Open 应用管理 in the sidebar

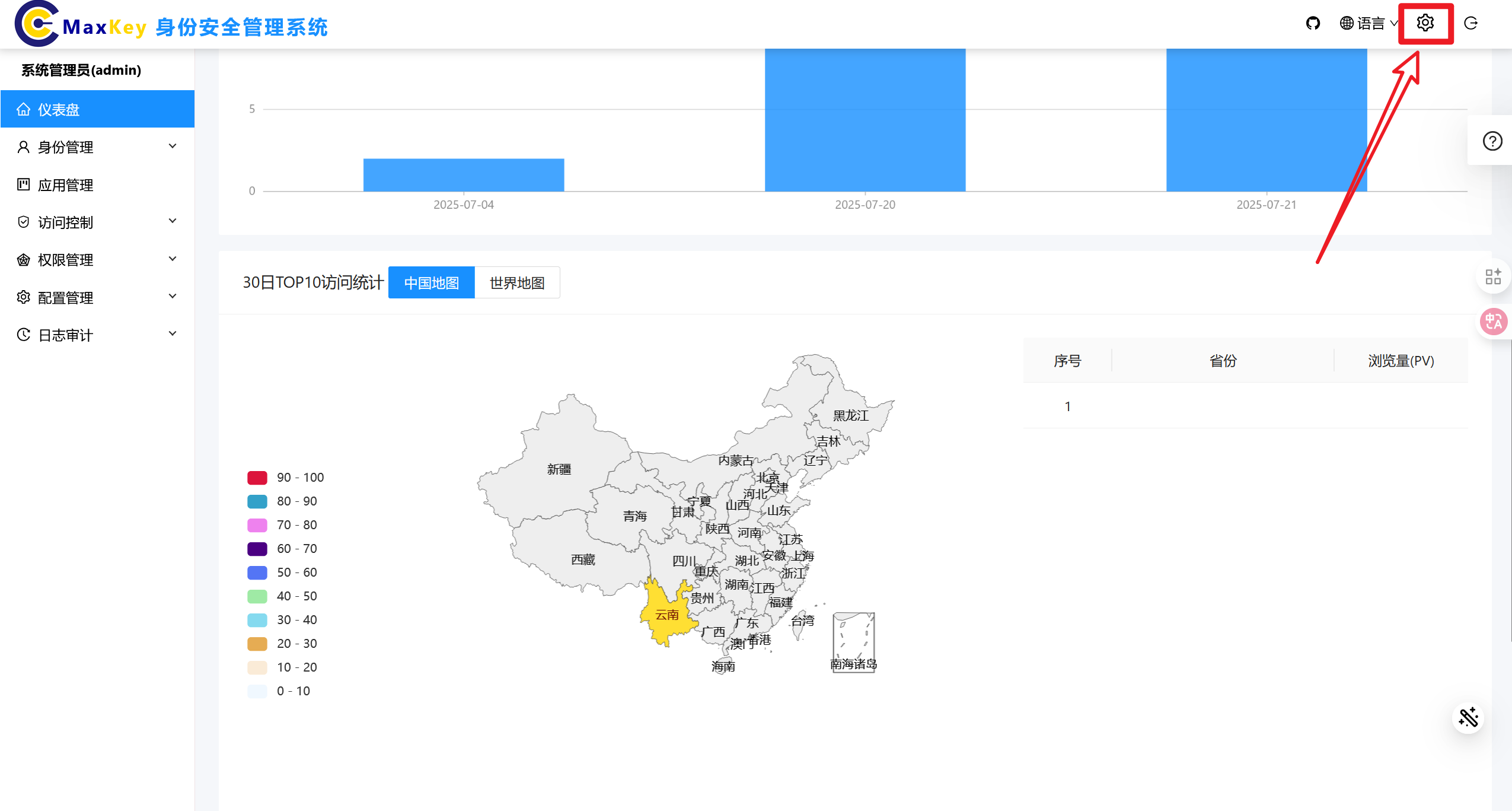65,185
